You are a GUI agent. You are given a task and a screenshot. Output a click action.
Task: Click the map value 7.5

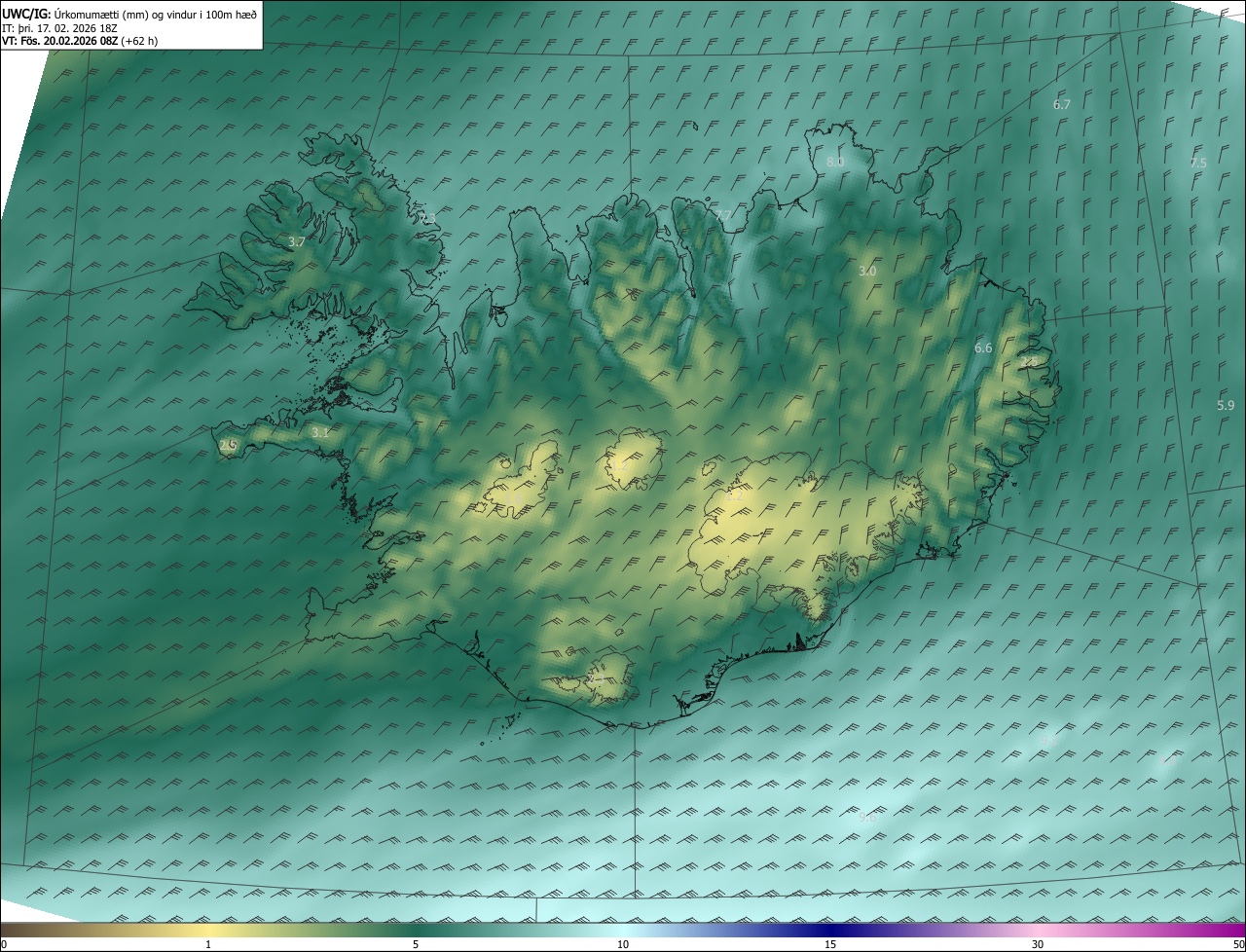[x=1198, y=164]
